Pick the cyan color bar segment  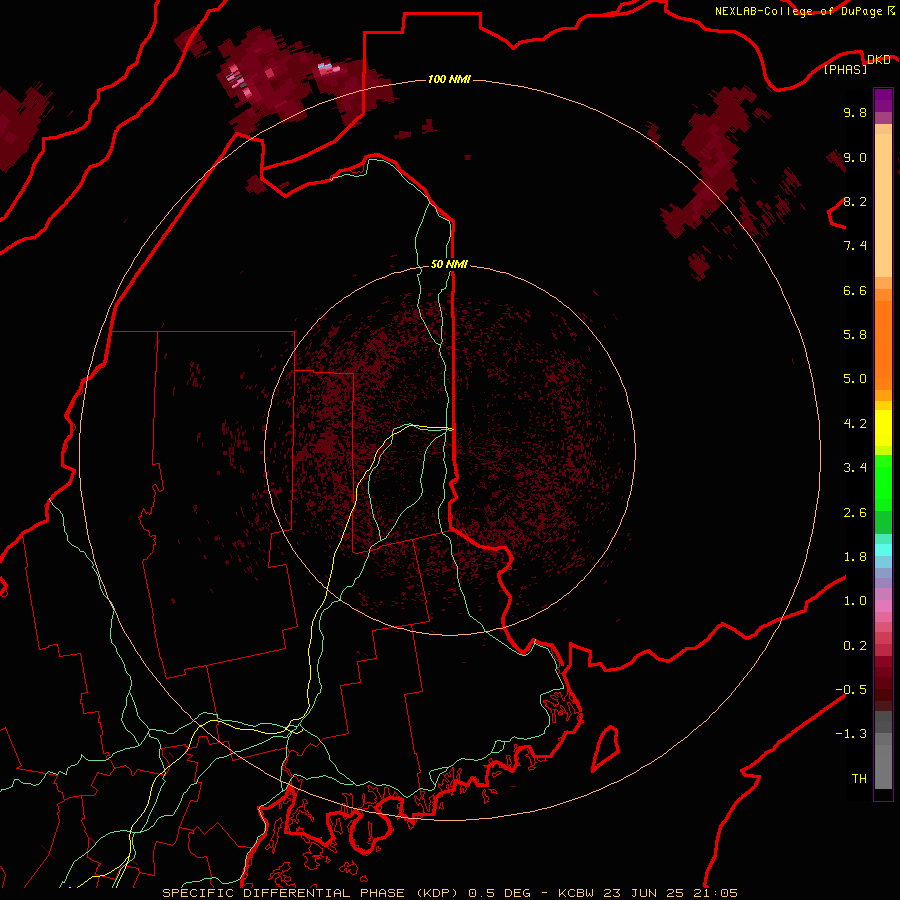point(883,550)
